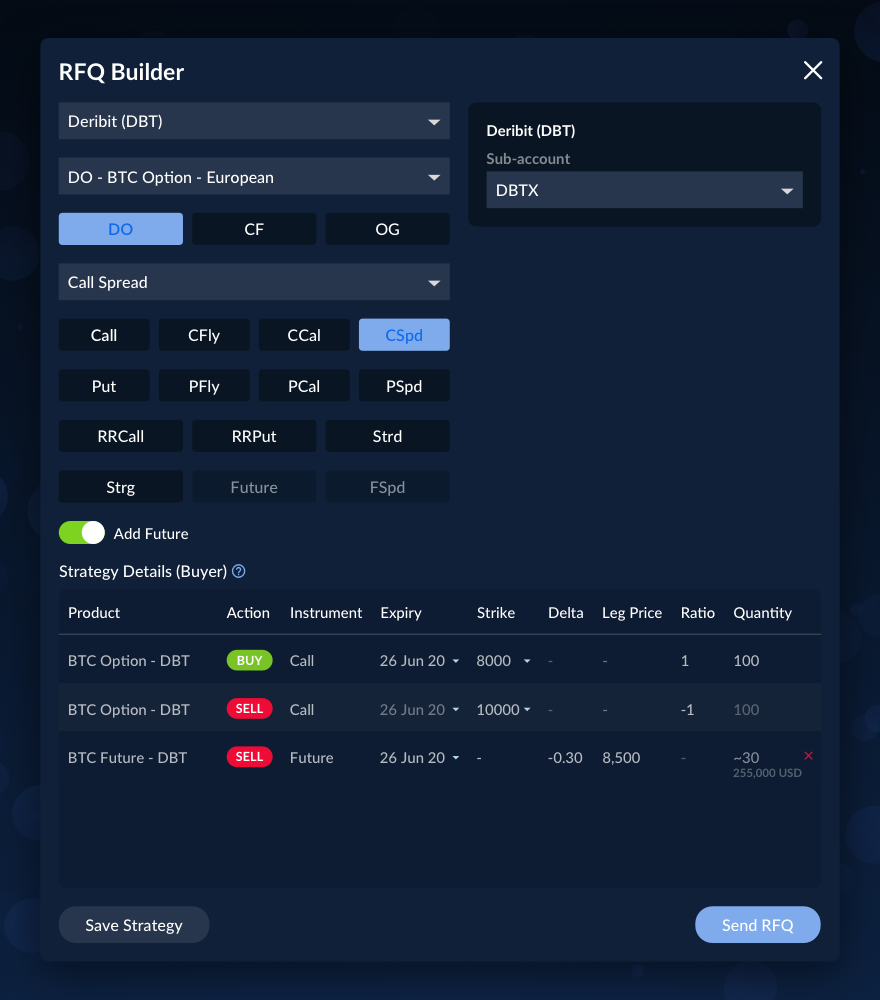Toggle the Add Future switch off

coord(82,533)
